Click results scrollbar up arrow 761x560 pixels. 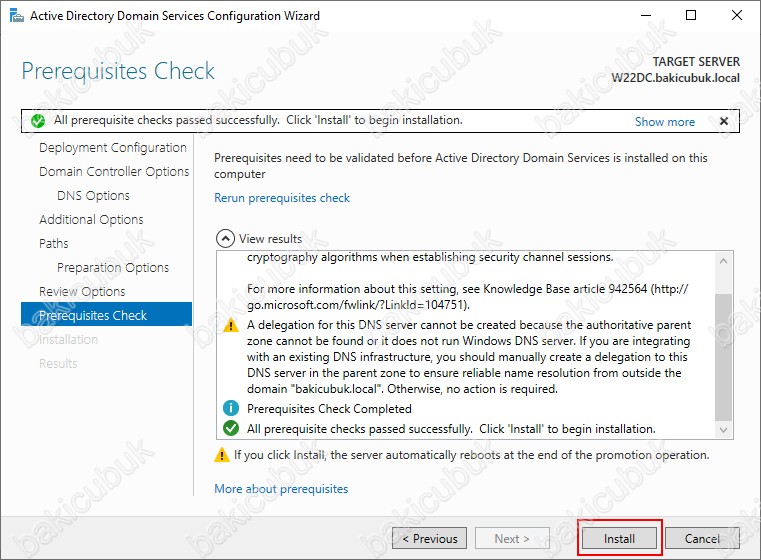[x=724, y=261]
